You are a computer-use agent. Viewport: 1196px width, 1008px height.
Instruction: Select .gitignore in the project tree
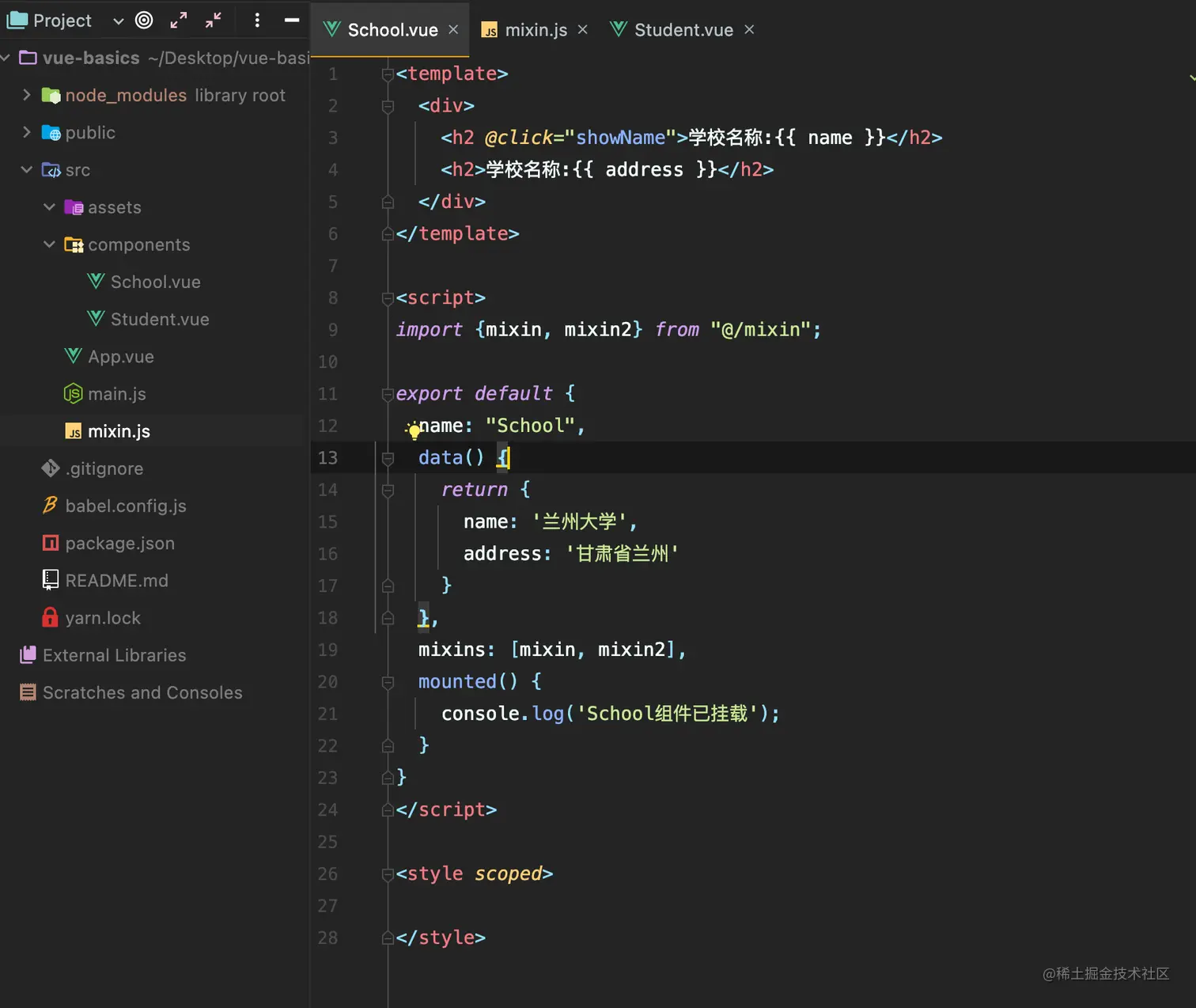pyautogui.click(x=104, y=468)
